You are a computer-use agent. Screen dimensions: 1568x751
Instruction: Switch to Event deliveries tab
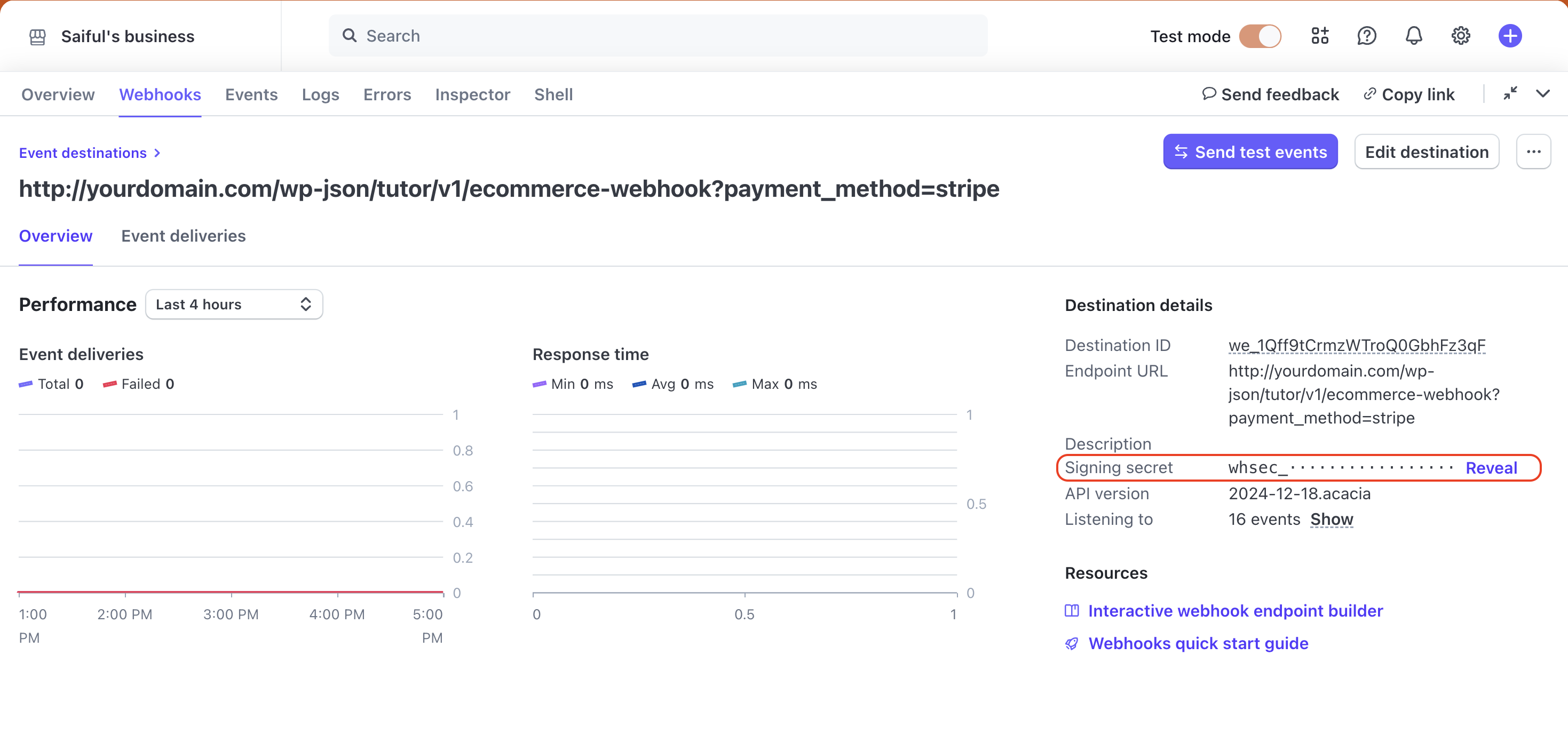(183, 235)
